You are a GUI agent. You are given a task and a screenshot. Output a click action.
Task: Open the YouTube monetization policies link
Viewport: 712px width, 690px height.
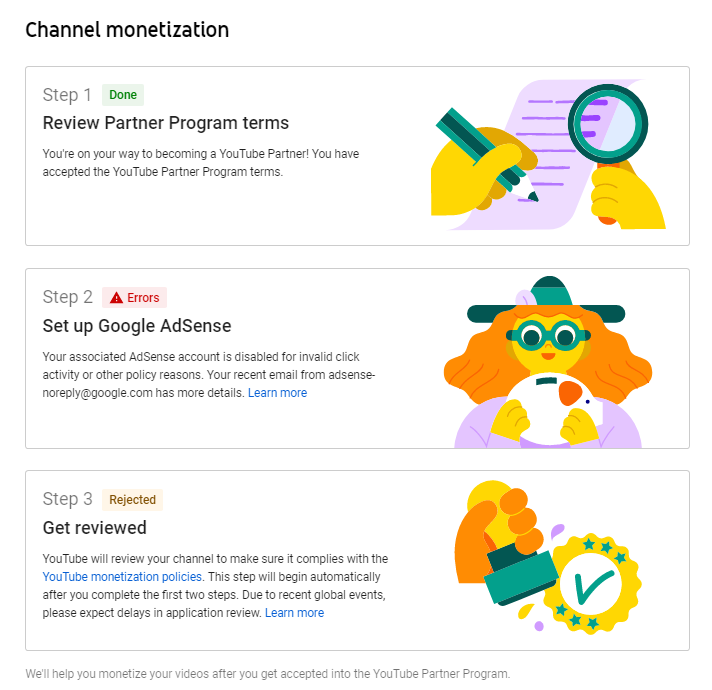[122, 577]
